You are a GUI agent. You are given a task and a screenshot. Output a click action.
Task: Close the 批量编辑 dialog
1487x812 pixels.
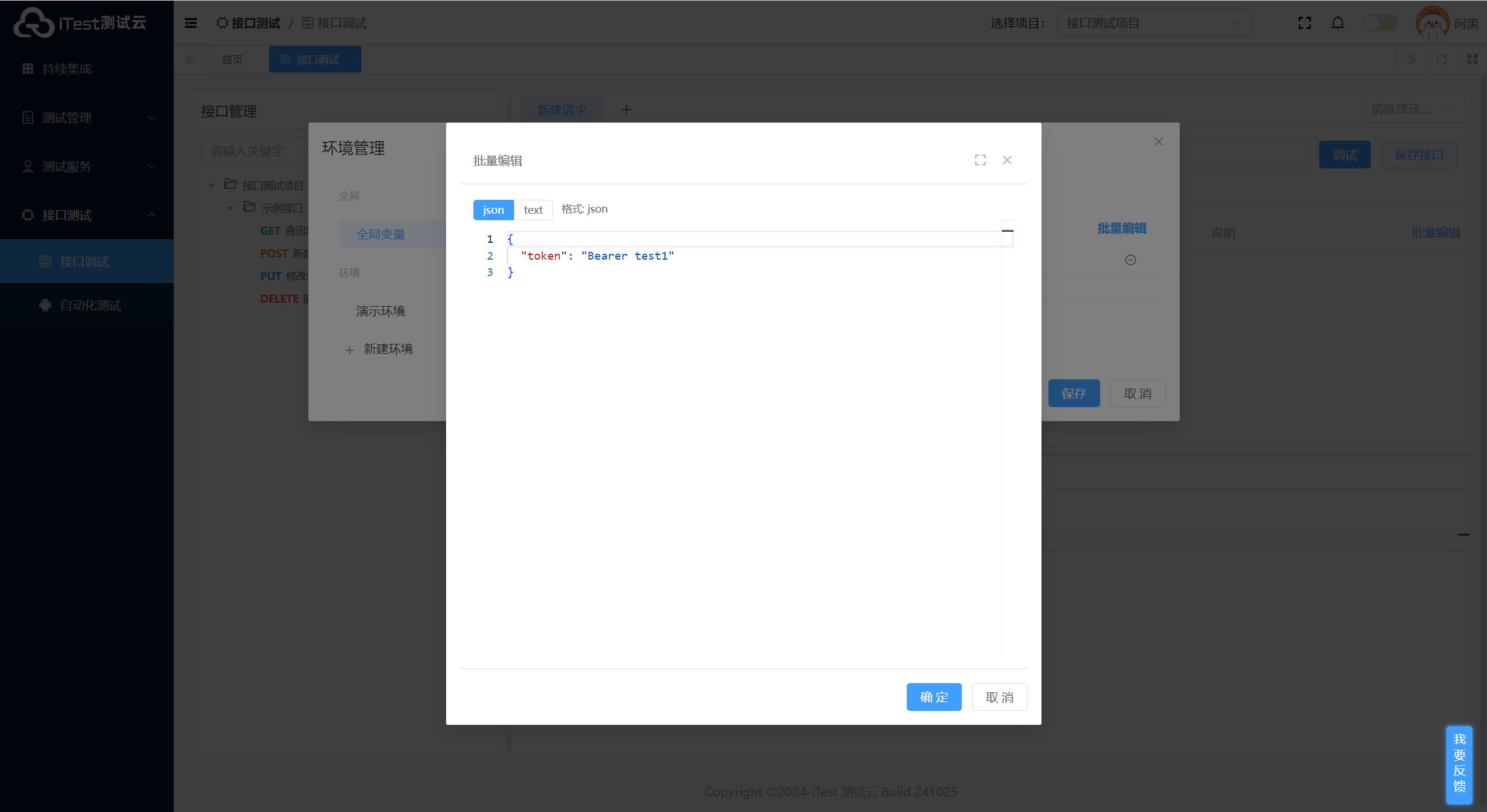pyautogui.click(x=1007, y=160)
